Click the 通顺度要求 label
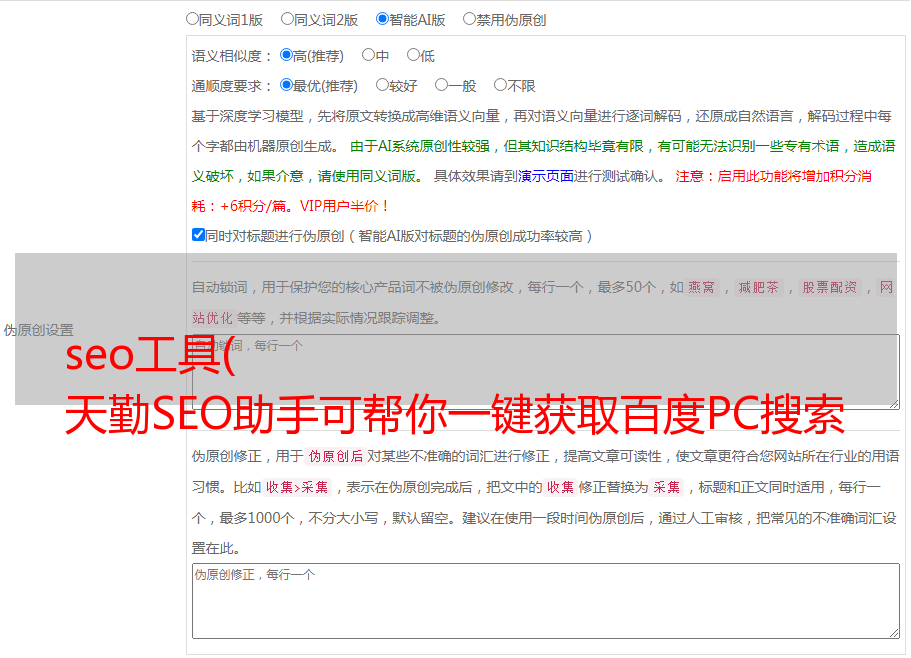Viewport: 911px width, 658px height. (x=231, y=86)
